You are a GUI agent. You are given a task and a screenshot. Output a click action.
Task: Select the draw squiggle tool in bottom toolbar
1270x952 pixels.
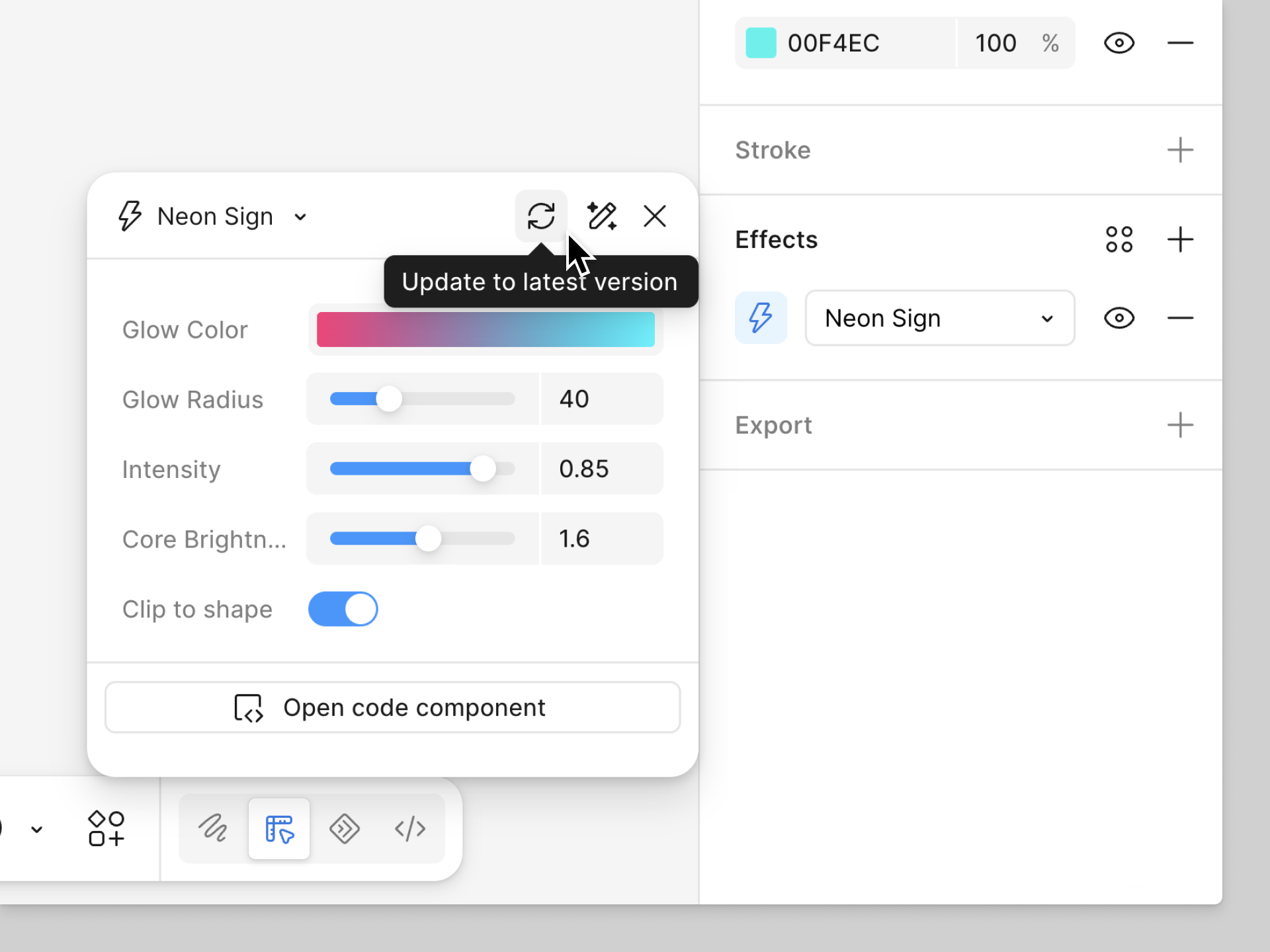click(213, 828)
